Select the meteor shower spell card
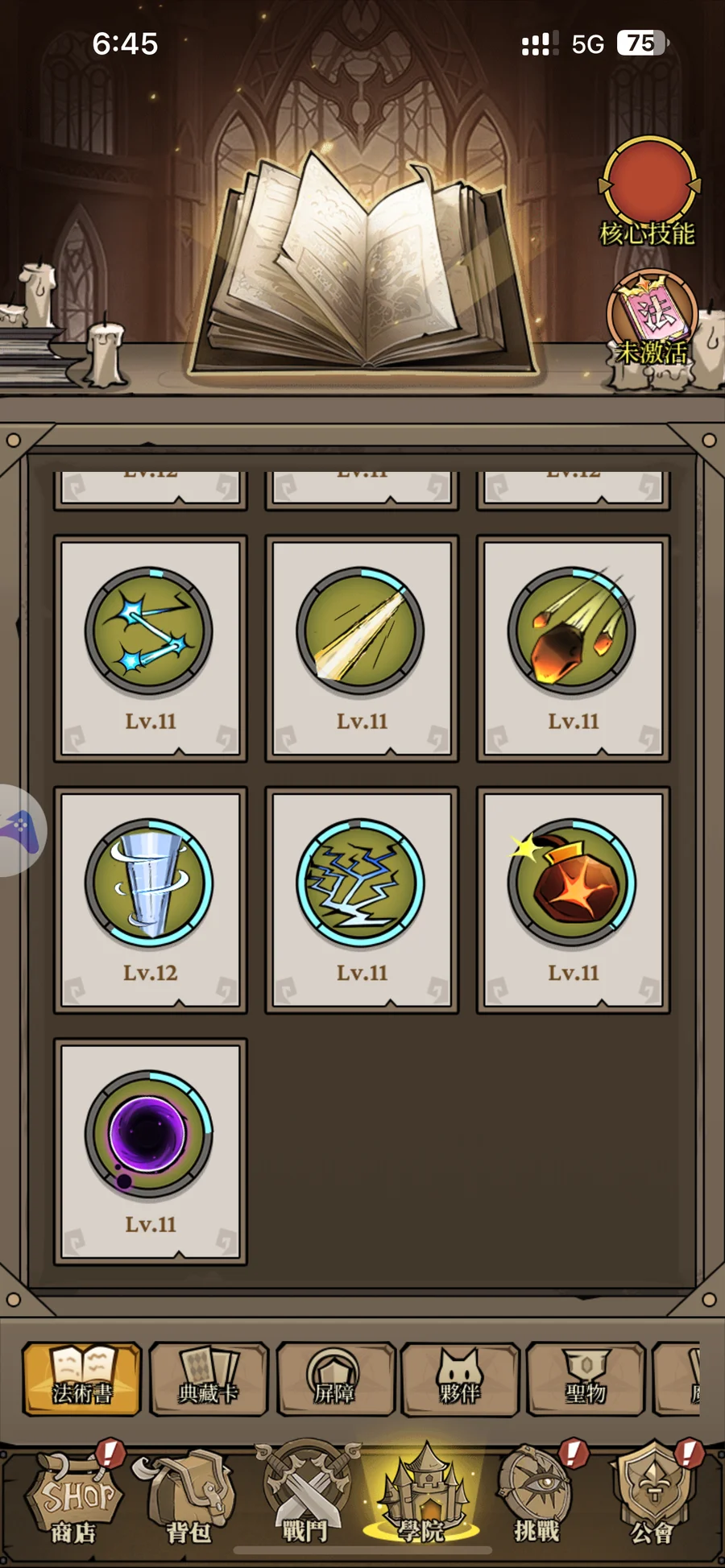 click(x=573, y=649)
